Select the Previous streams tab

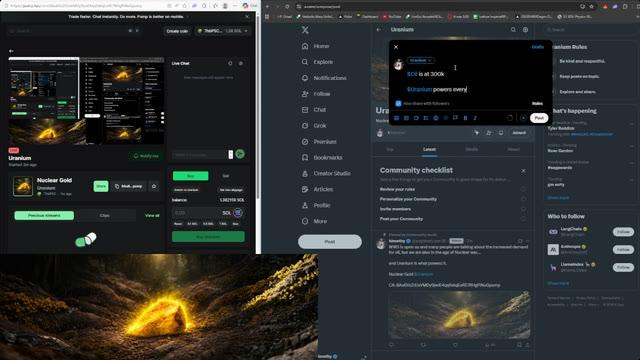click(x=44, y=216)
